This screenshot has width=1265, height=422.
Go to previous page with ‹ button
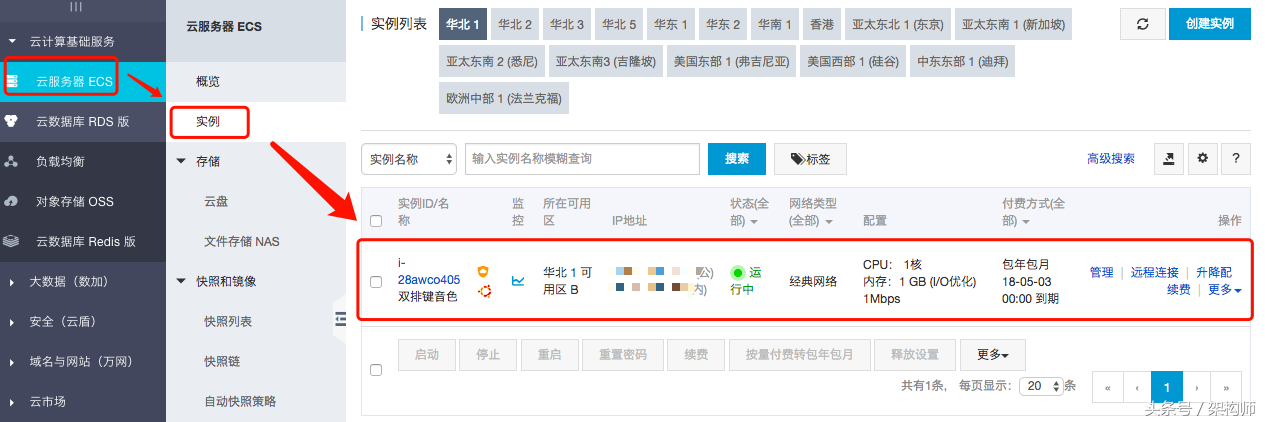[1137, 386]
